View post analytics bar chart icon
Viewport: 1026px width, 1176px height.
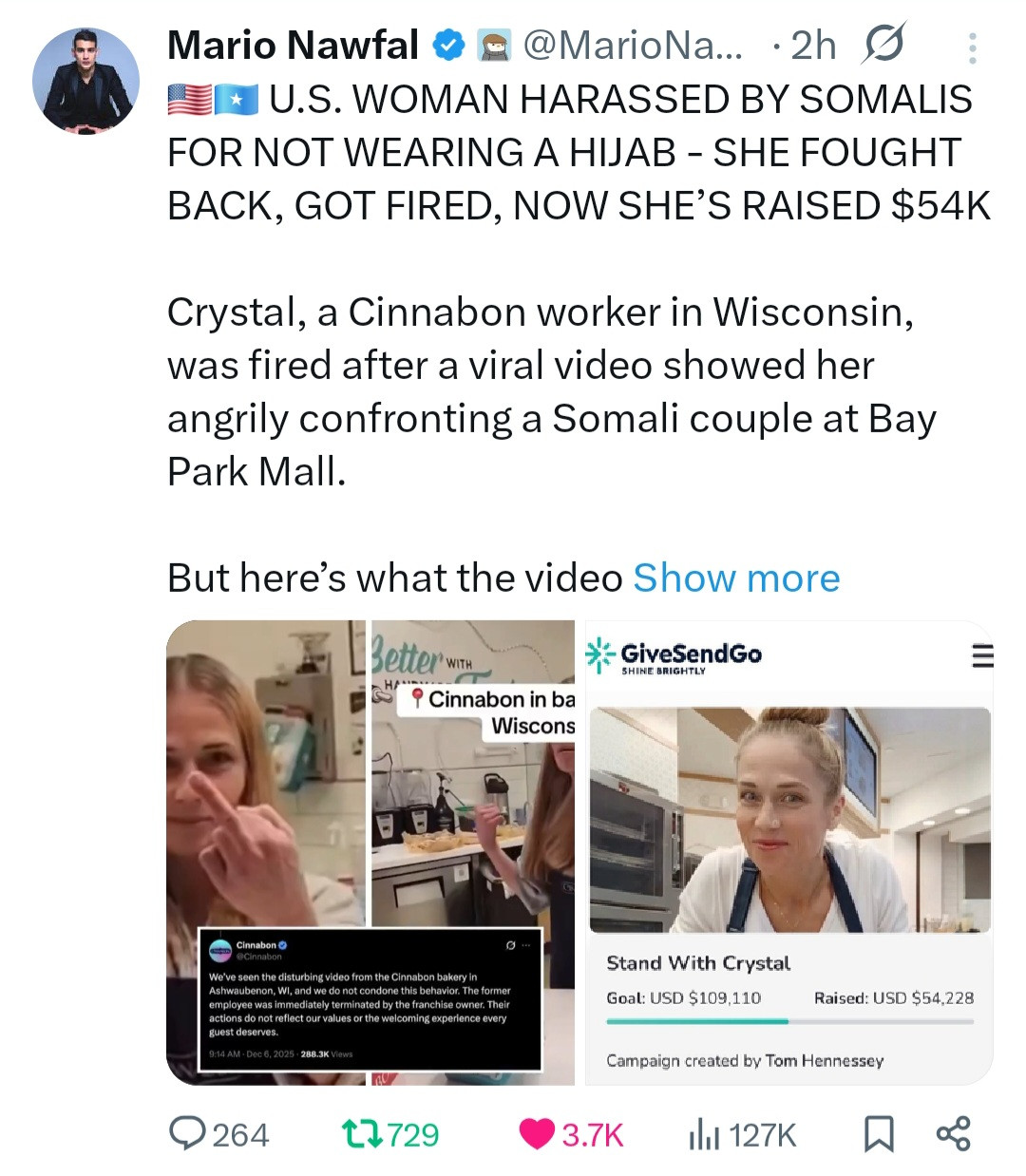704,1133
